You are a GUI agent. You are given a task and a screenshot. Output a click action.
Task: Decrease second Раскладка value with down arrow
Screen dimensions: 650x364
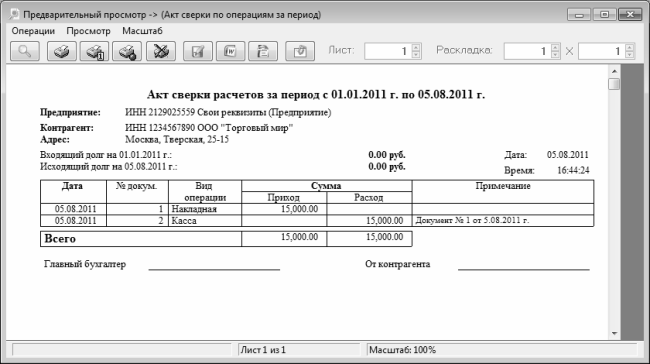tap(630, 55)
